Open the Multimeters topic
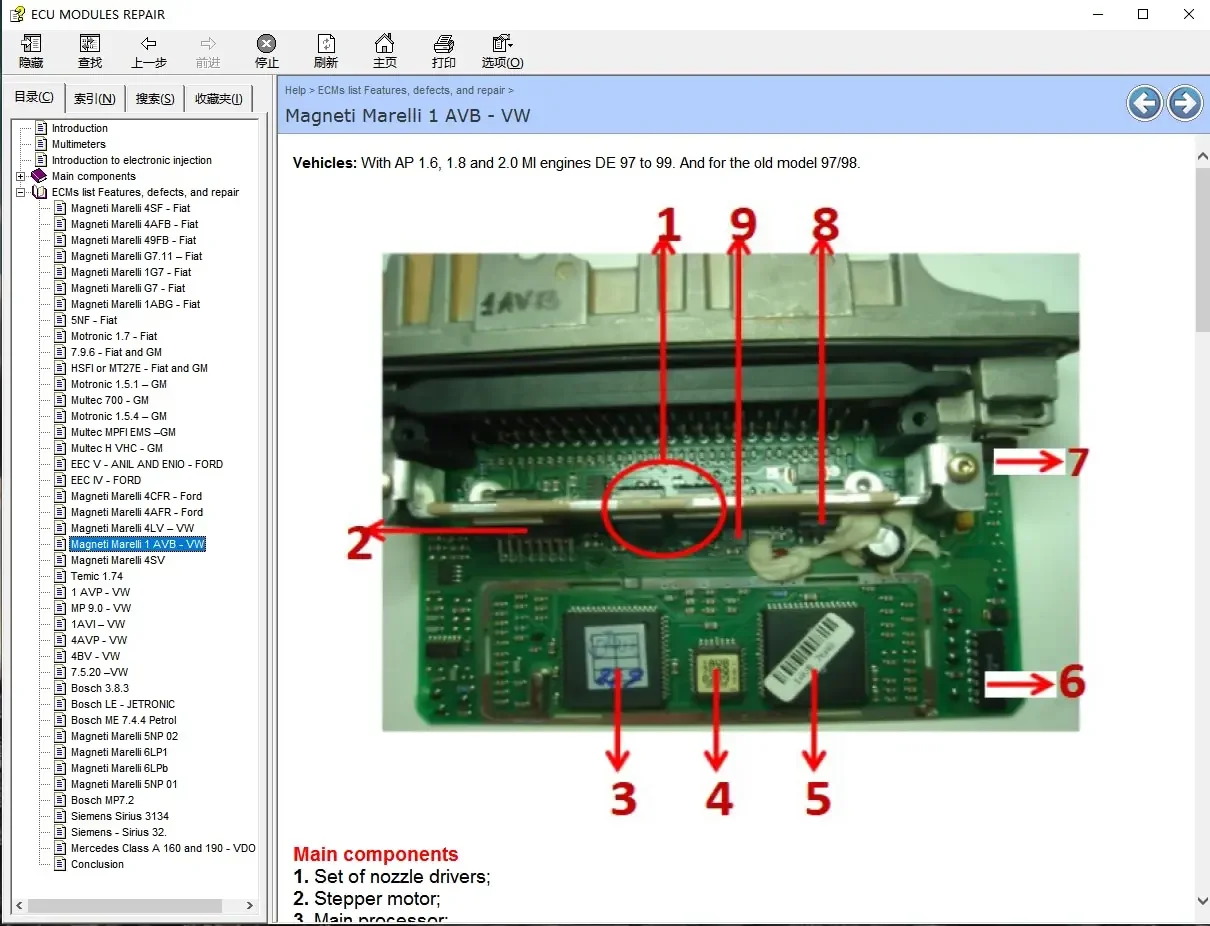 pos(79,144)
